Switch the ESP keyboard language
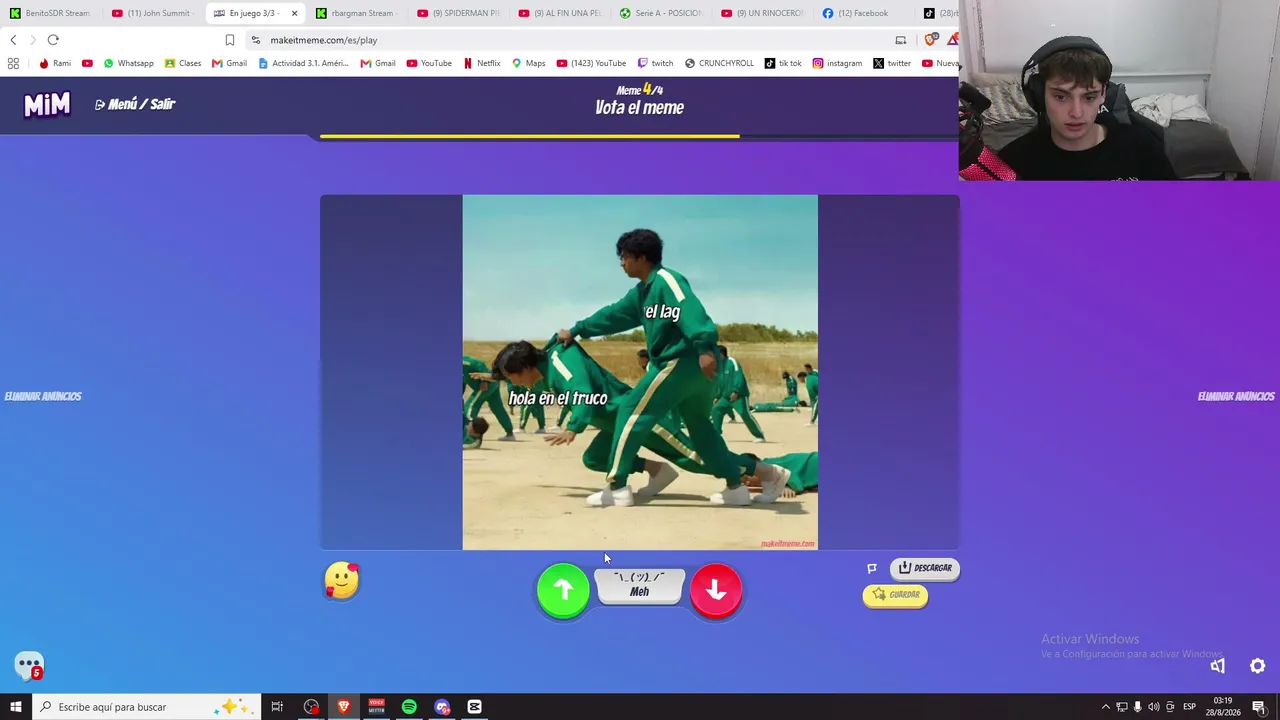The image size is (1280, 720). (x=1189, y=707)
